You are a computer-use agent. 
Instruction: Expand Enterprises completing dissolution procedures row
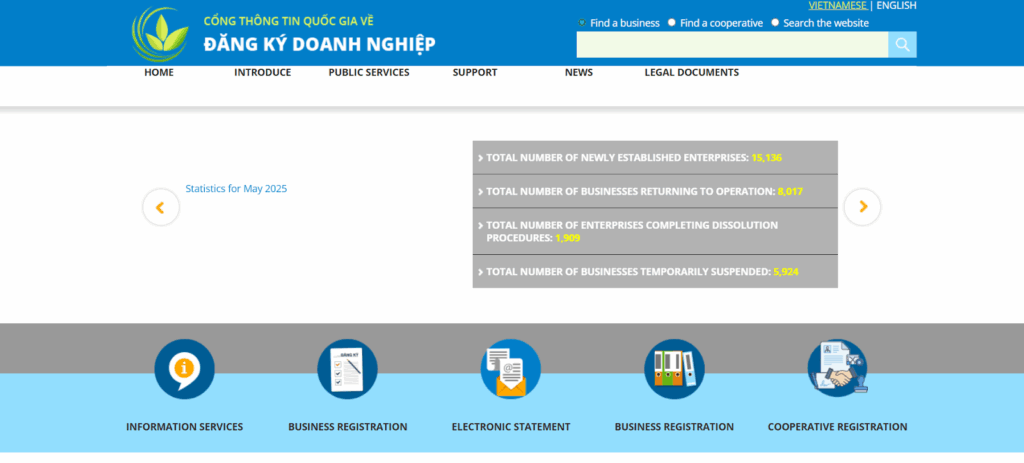(655, 231)
